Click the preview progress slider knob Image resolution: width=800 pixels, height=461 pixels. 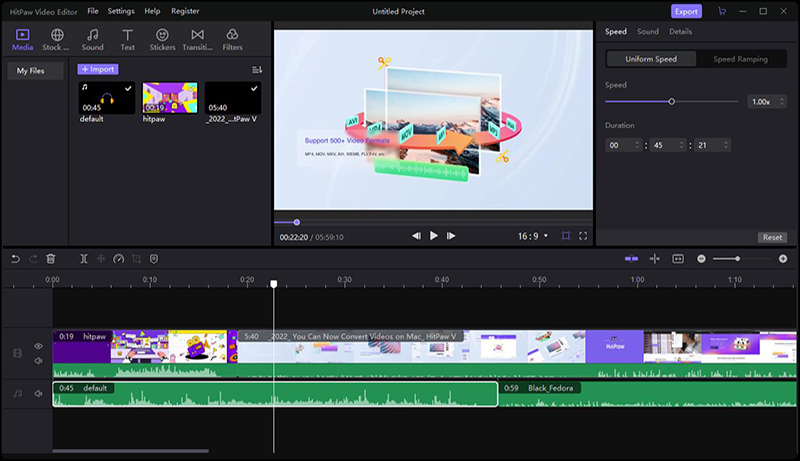point(296,222)
